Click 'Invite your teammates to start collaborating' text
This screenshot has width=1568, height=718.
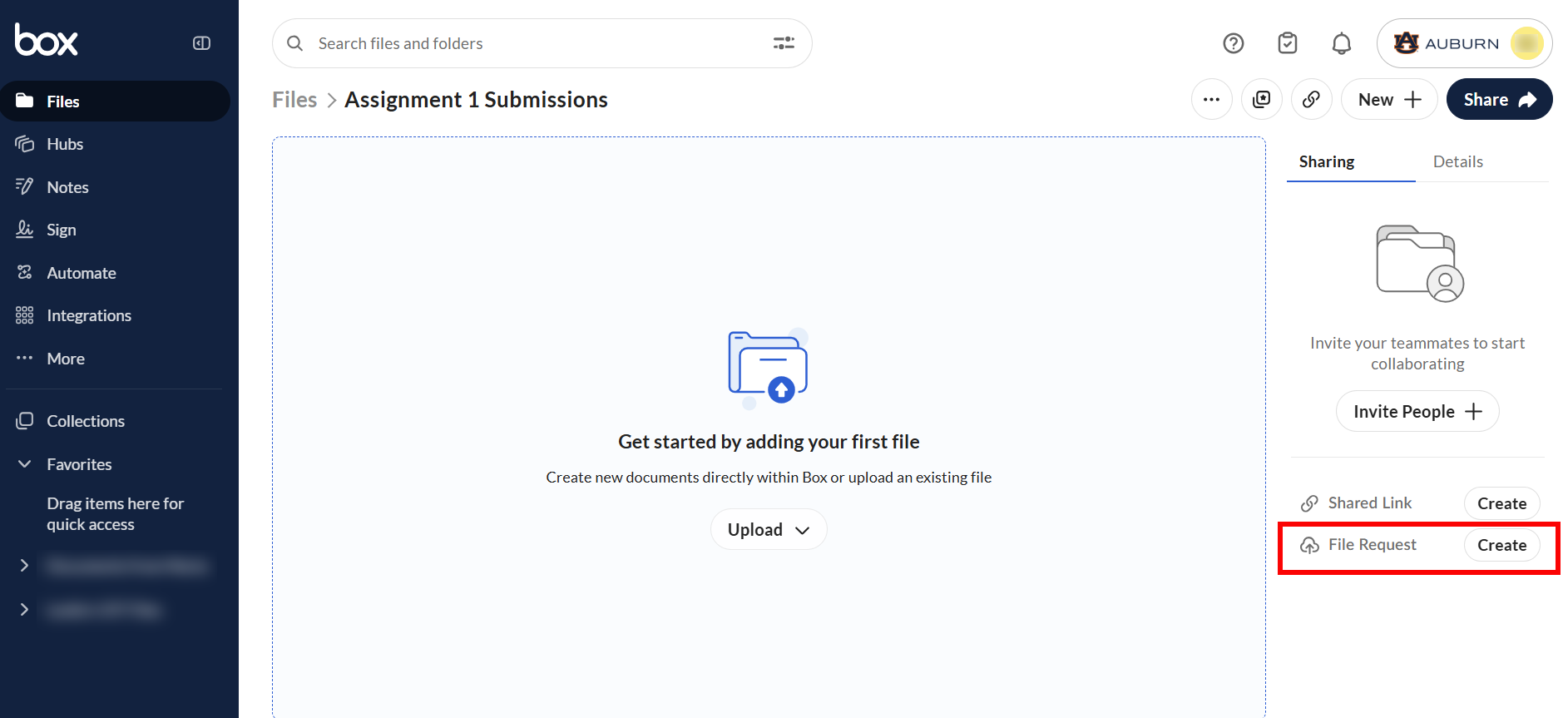click(1417, 353)
